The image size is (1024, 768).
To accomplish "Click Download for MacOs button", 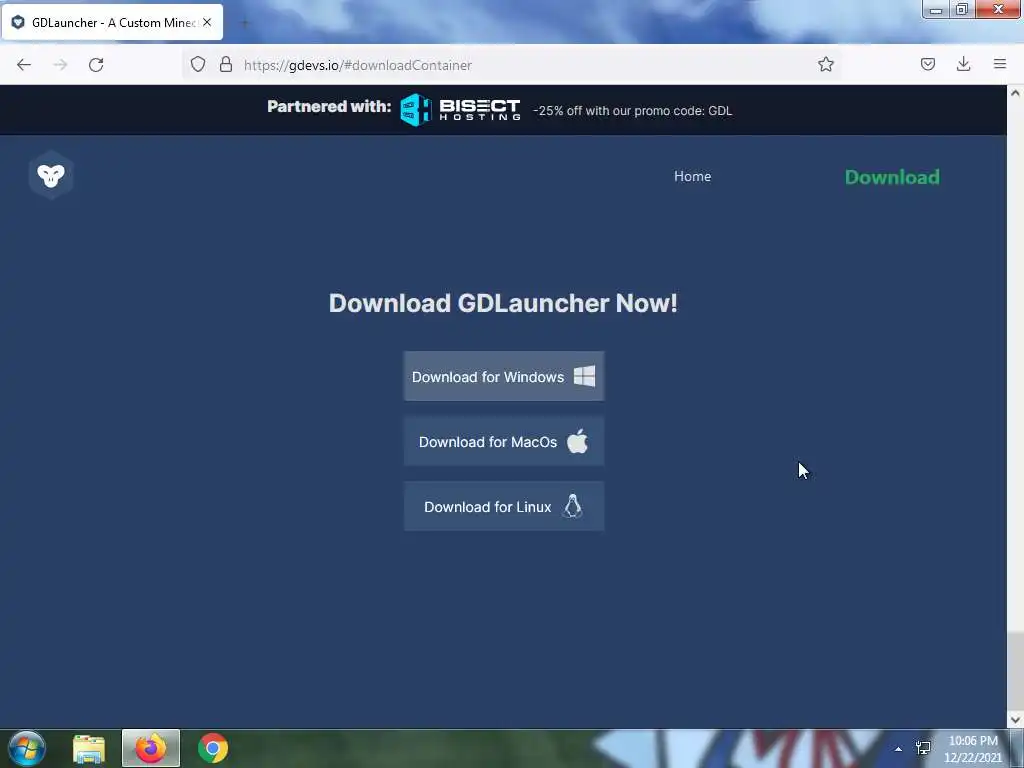I will (504, 441).
